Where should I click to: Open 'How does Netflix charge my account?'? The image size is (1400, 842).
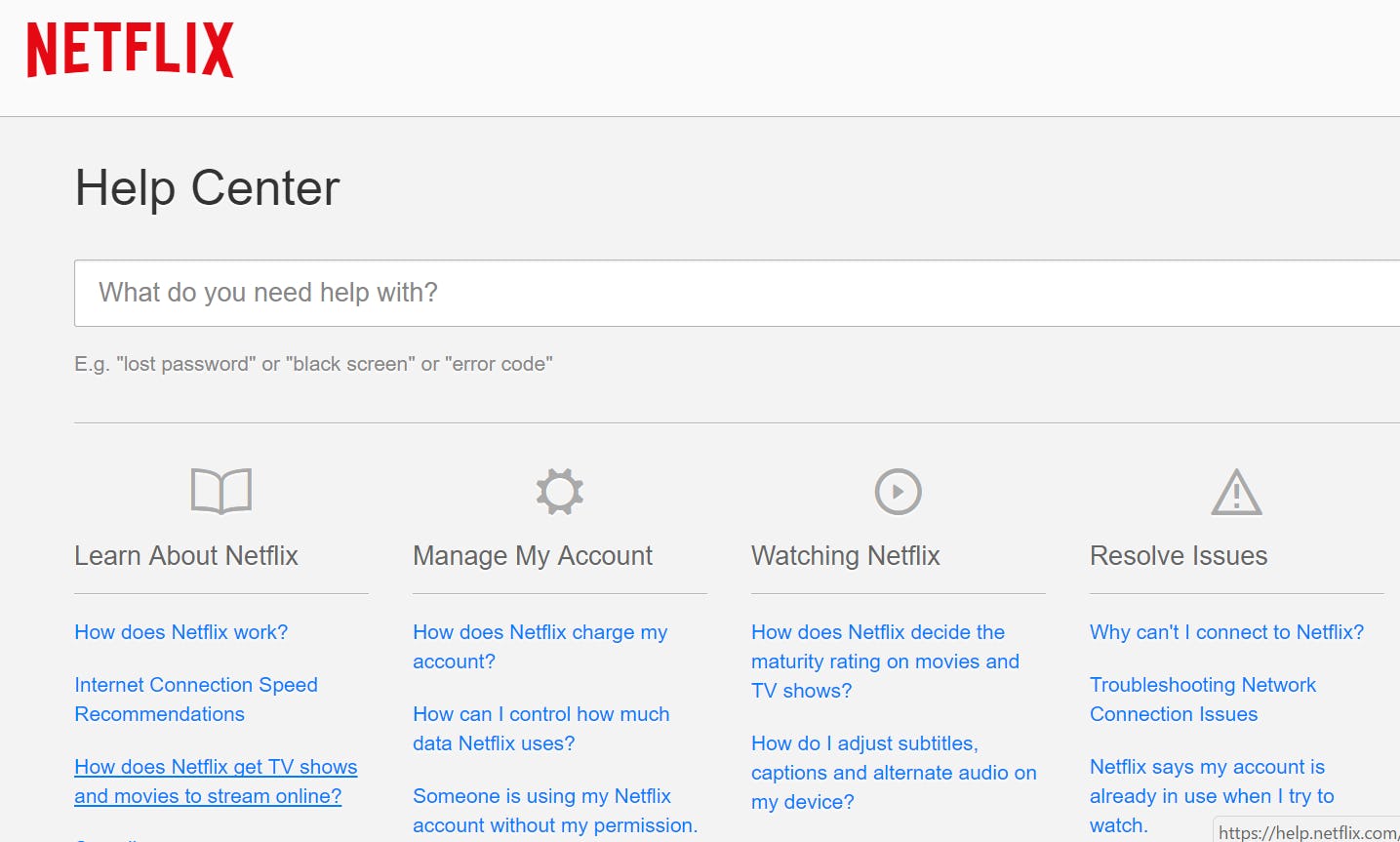pos(540,646)
